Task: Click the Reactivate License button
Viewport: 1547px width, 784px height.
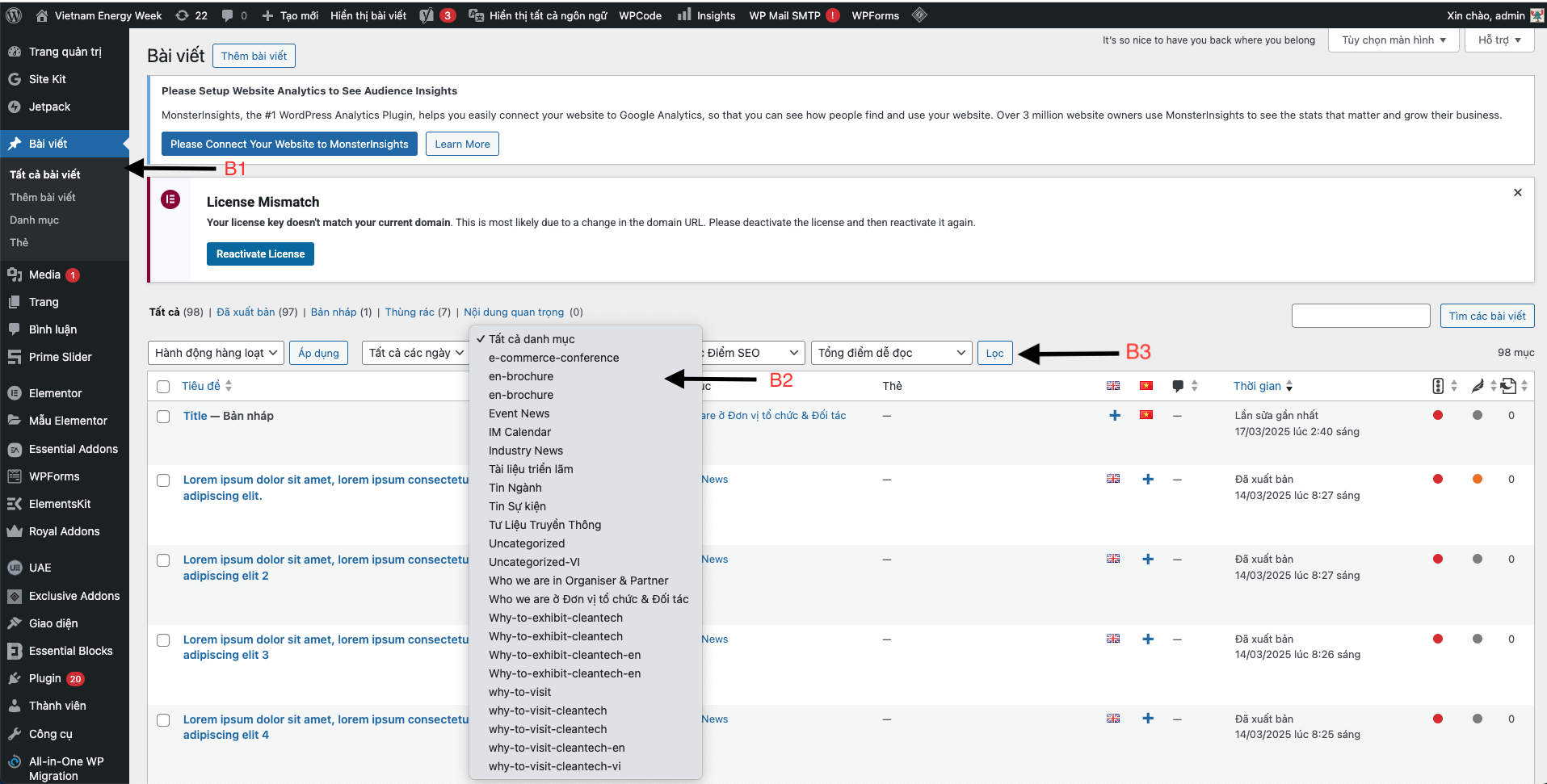Action: point(260,254)
